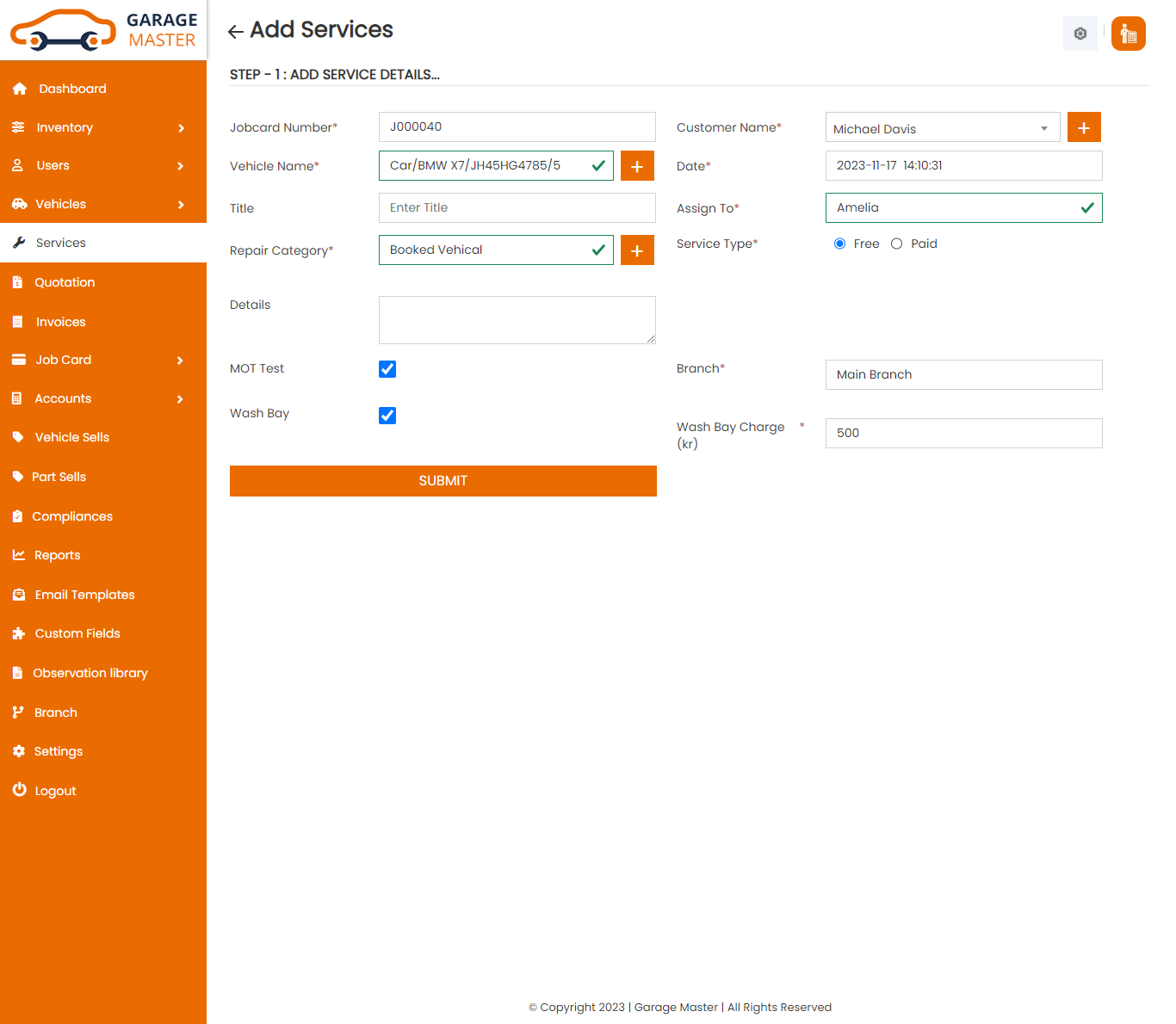Click the Branch fork icon
This screenshot has height=1024, width=1176.
pos(17,712)
